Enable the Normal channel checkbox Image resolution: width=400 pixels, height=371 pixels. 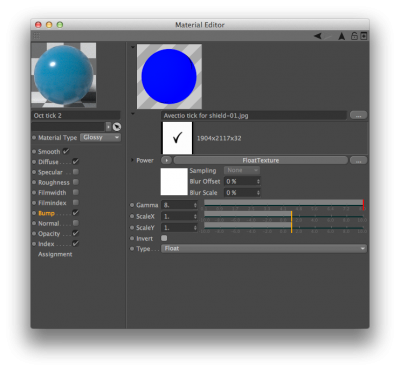coord(76,223)
